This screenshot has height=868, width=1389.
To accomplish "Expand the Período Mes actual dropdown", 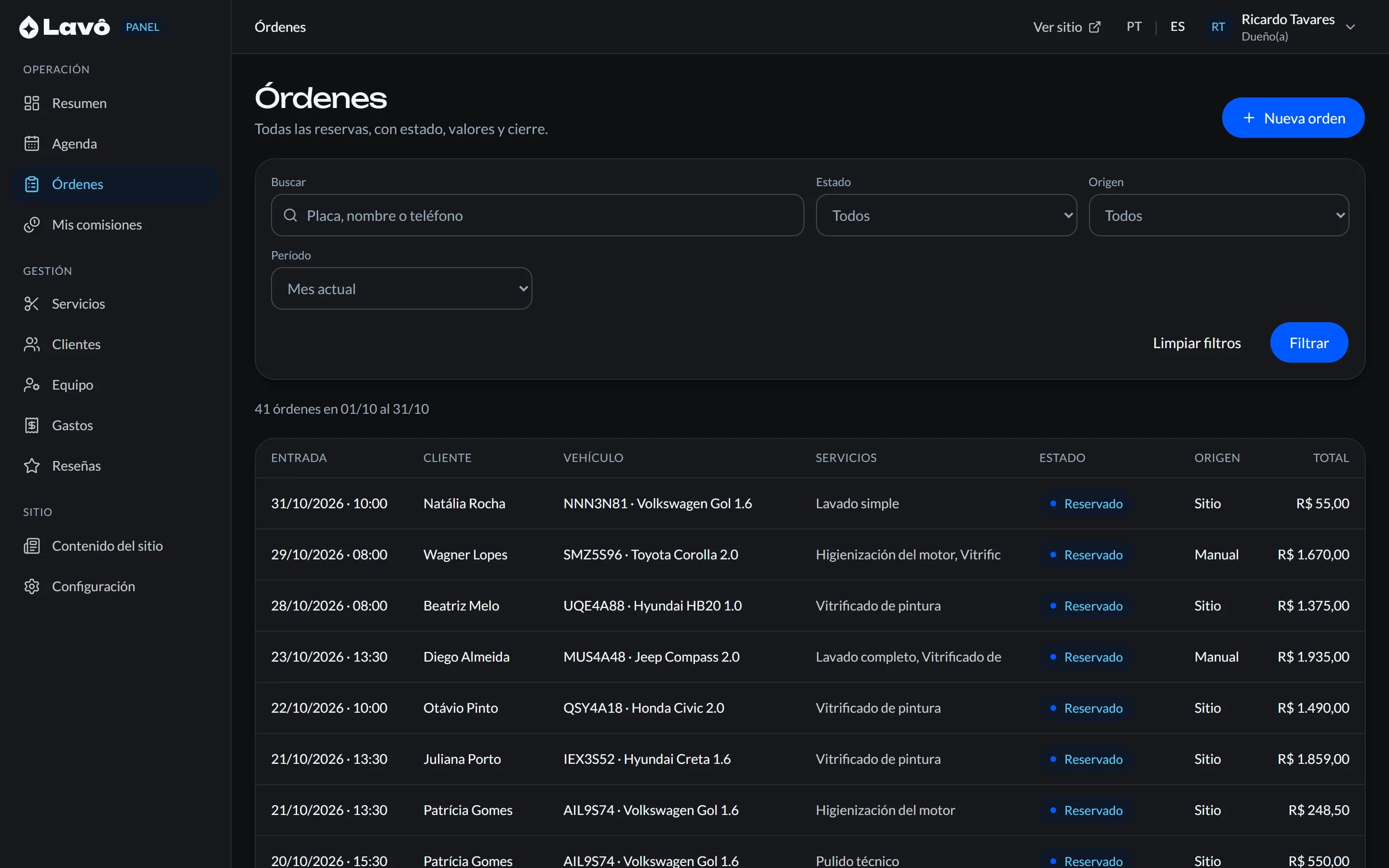I will [x=401, y=288].
